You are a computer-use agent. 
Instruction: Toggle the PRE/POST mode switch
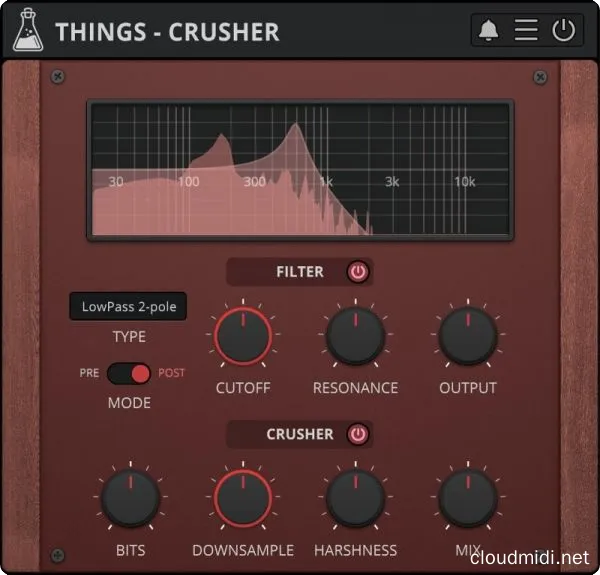[129, 373]
